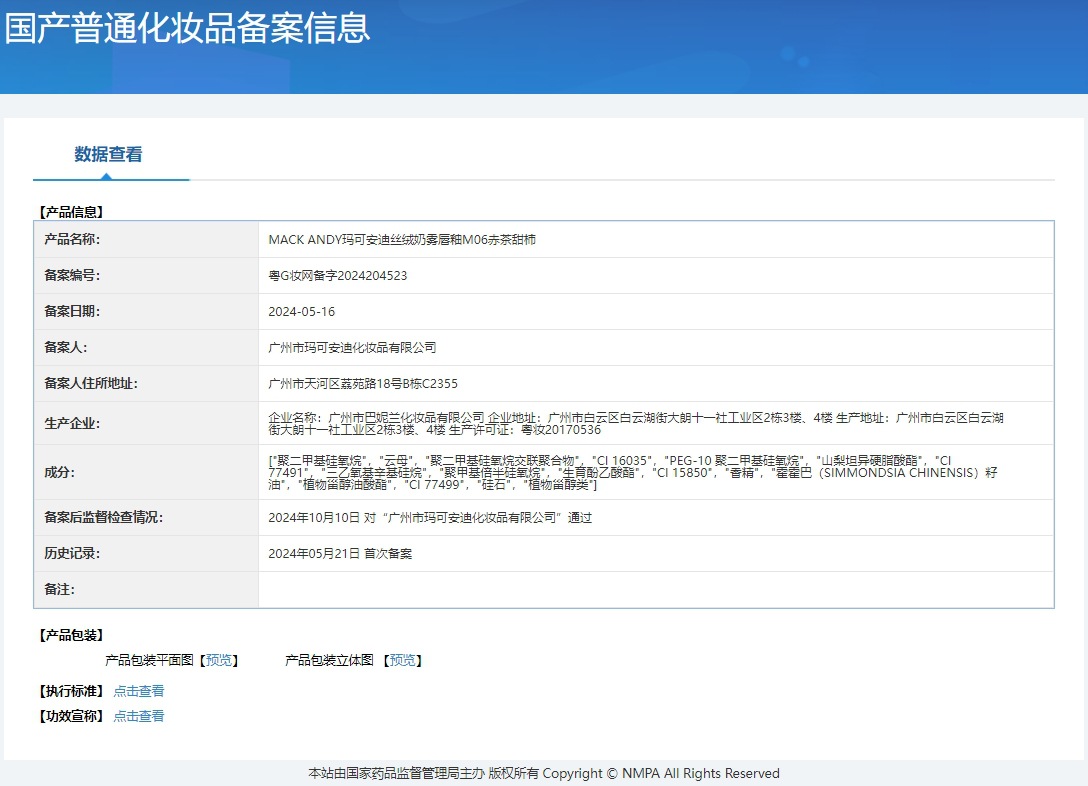
Task: Click the address 广州市天河区燕苑路18号B栋C2355
Action: tap(363, 384)
